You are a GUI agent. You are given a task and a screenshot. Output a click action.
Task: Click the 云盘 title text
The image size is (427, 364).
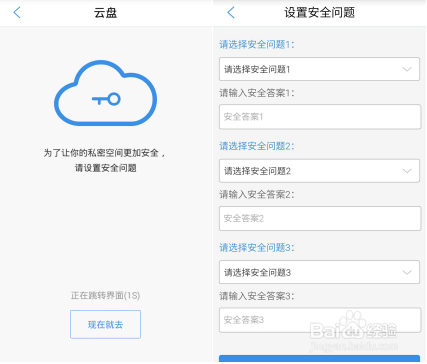105,13
